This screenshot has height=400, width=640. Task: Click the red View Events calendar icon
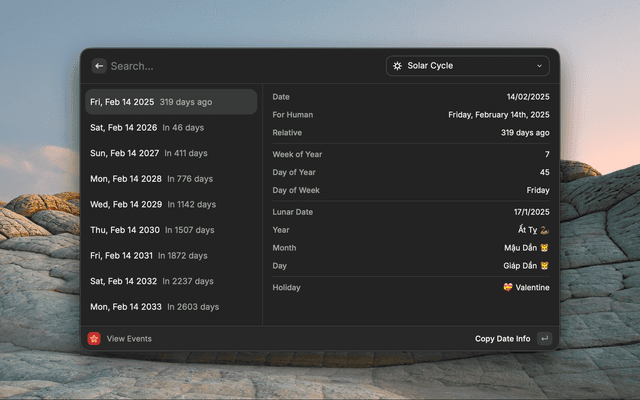pos(94,339)
